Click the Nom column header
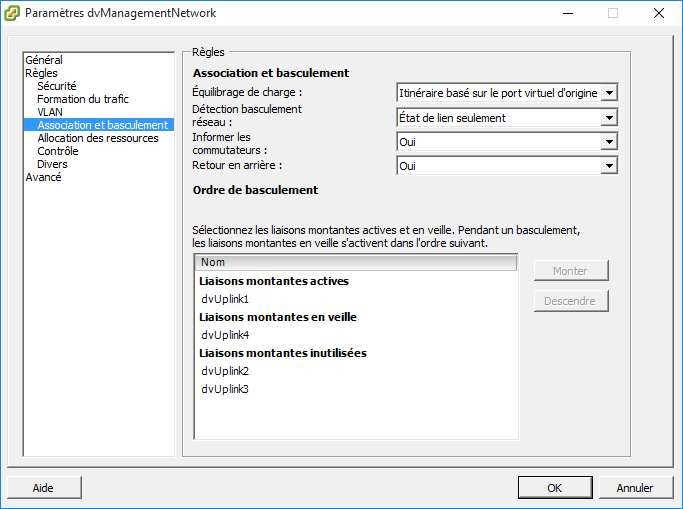The height and width of the screenshot is (509, 683). tap(356, 262)
